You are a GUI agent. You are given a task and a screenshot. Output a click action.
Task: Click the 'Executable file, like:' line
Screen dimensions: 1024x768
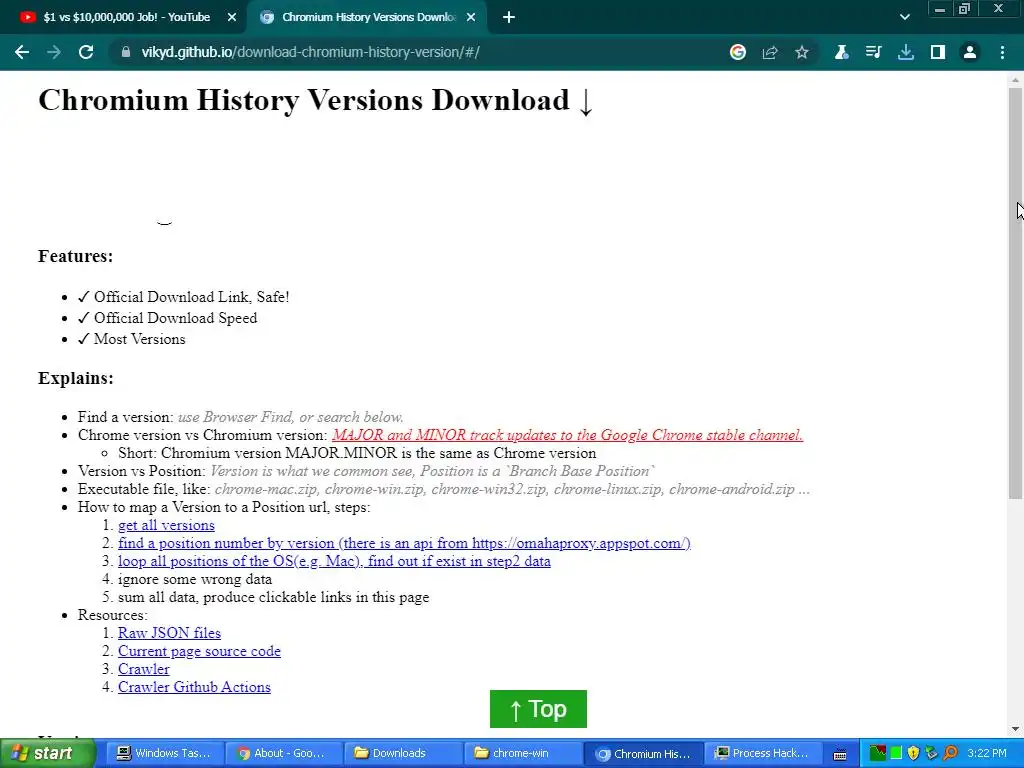tap(443, 489)
